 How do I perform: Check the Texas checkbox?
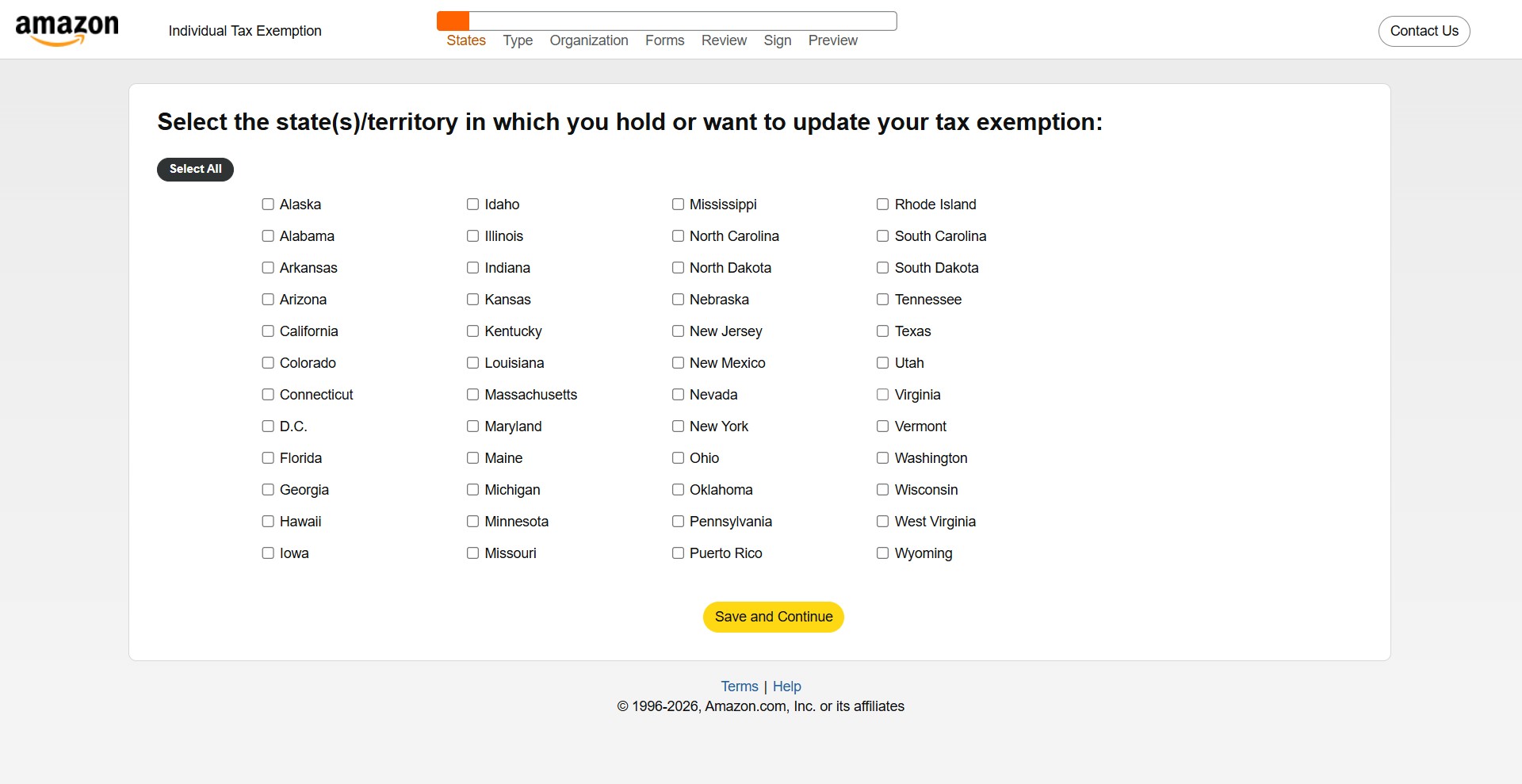click(x=882, y=331)
